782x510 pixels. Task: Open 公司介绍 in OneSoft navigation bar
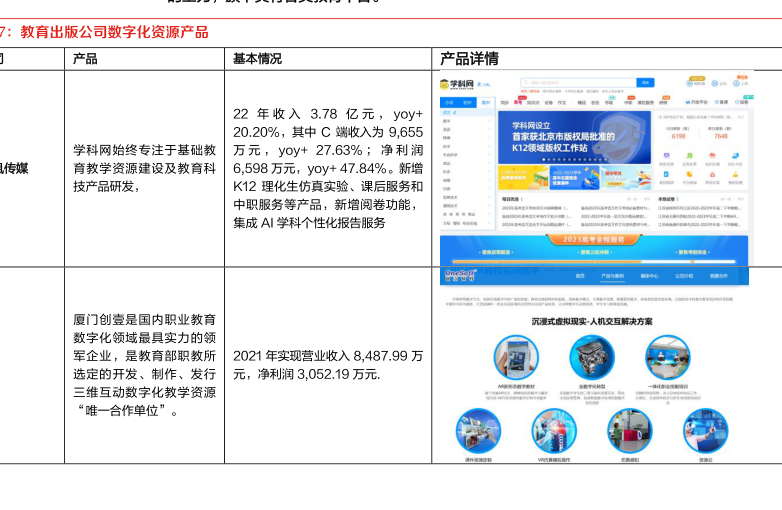684,276
